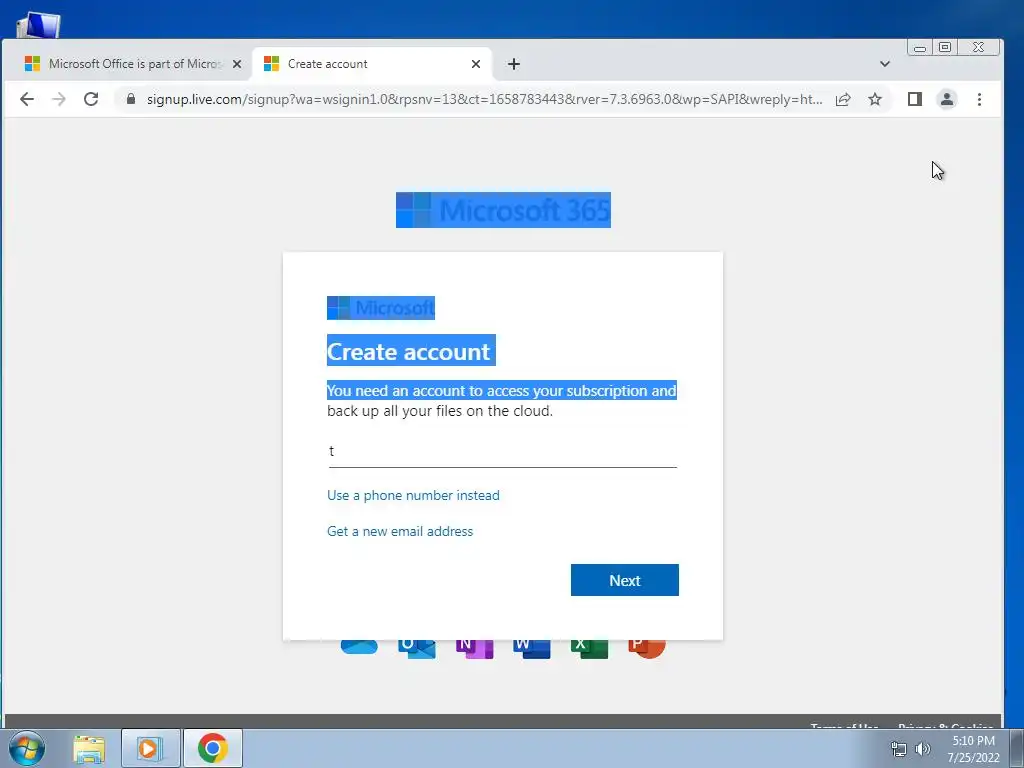Open the Chrome profile menu
Viewport: 1024px width, 768px height.
coord(946,99)
